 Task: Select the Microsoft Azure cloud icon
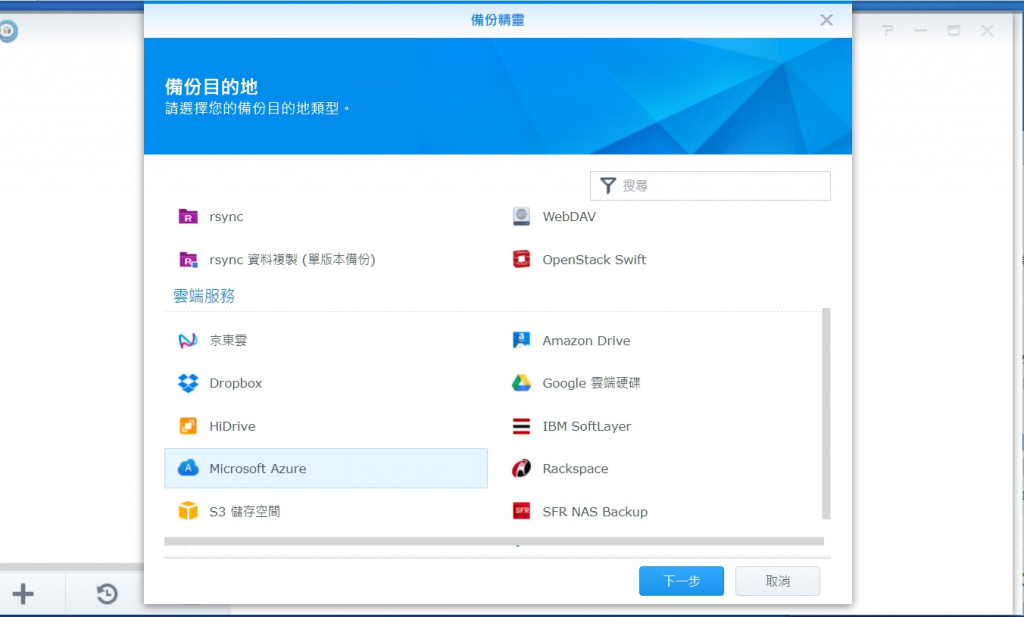point(188,468)
